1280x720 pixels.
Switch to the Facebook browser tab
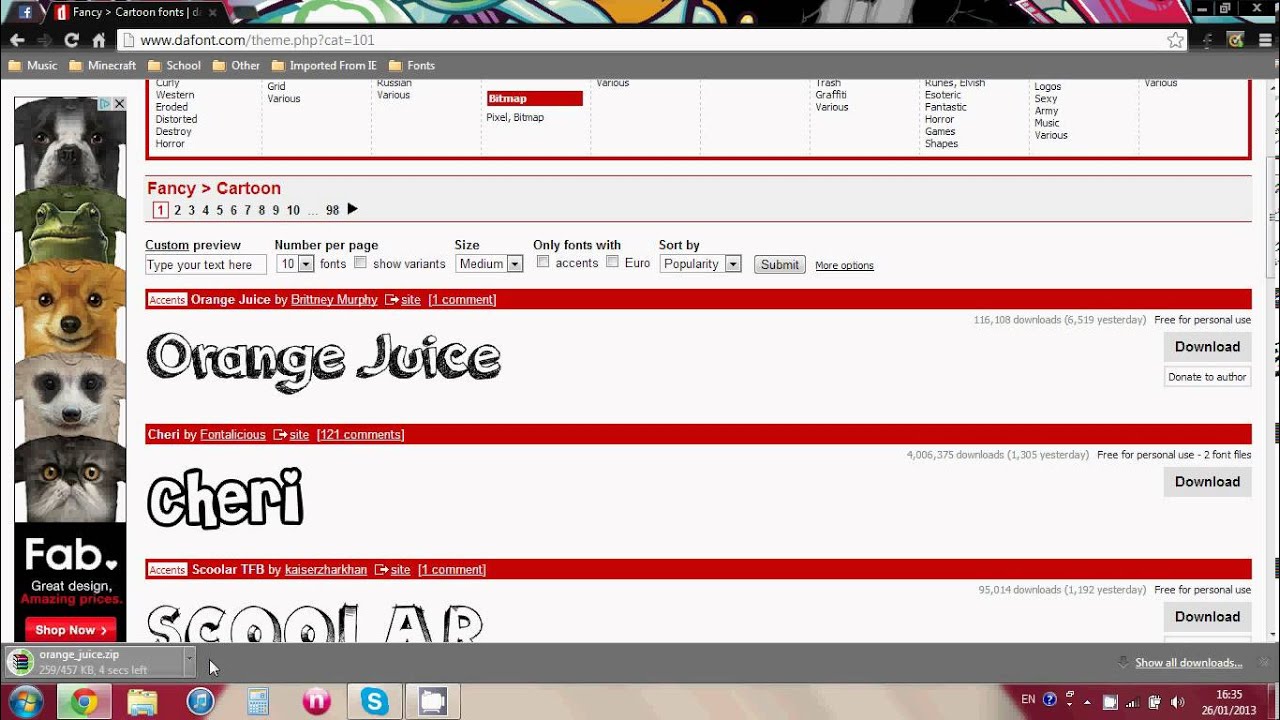[x=26, y=12]
